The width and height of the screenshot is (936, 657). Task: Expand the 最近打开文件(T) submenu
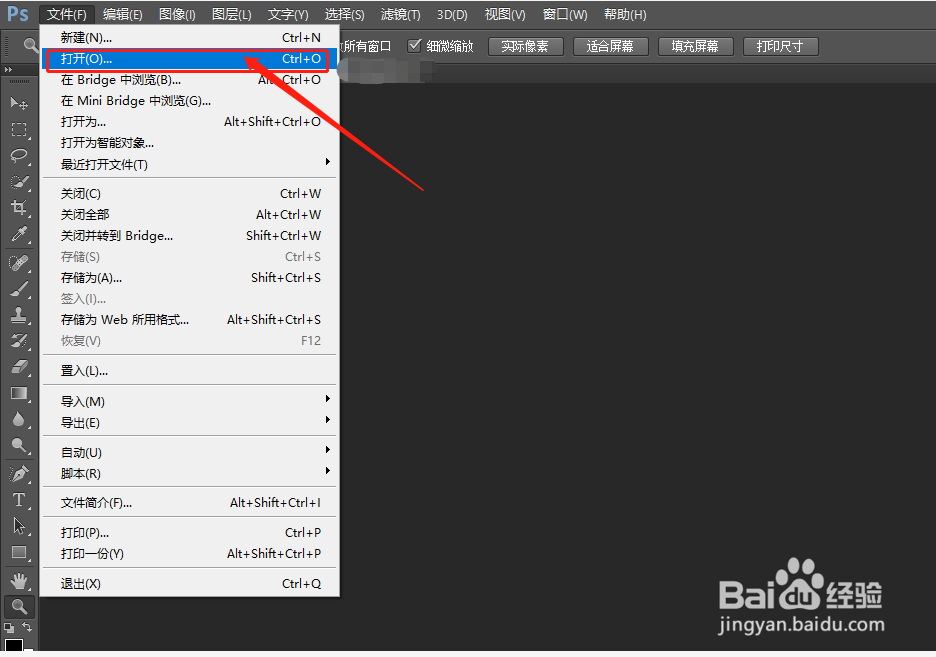click(189, 164)
